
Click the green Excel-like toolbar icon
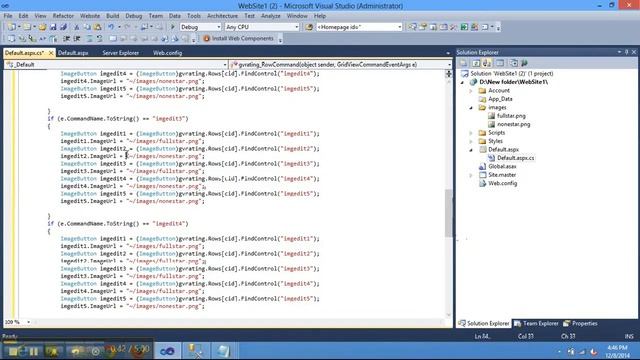click(x=464, y=27)
